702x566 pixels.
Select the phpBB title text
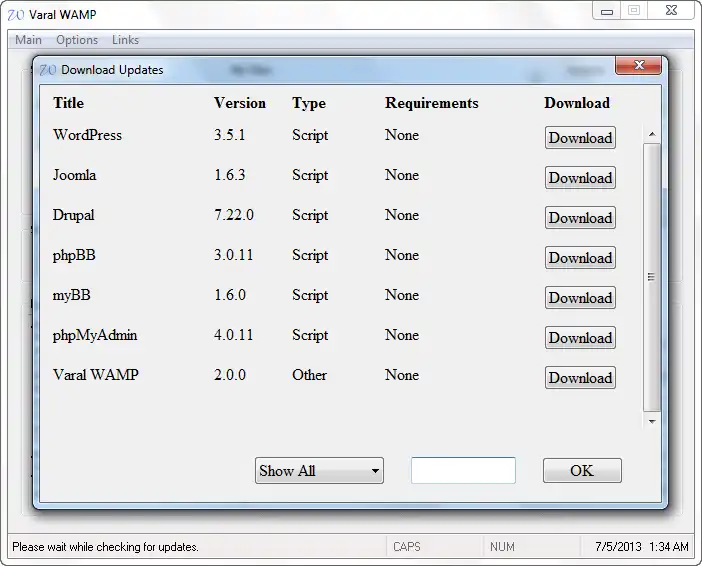pos(74,256)
